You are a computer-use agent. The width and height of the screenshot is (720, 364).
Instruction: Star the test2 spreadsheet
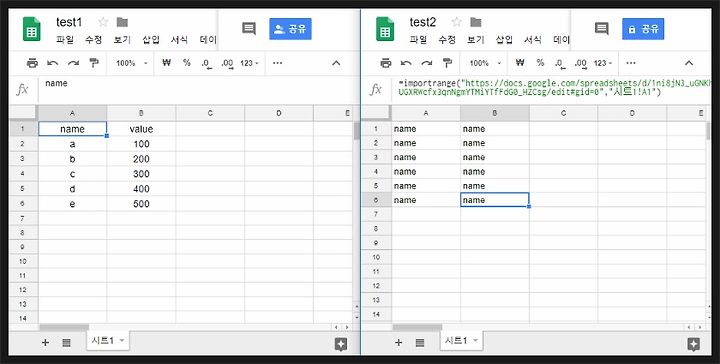456,22
